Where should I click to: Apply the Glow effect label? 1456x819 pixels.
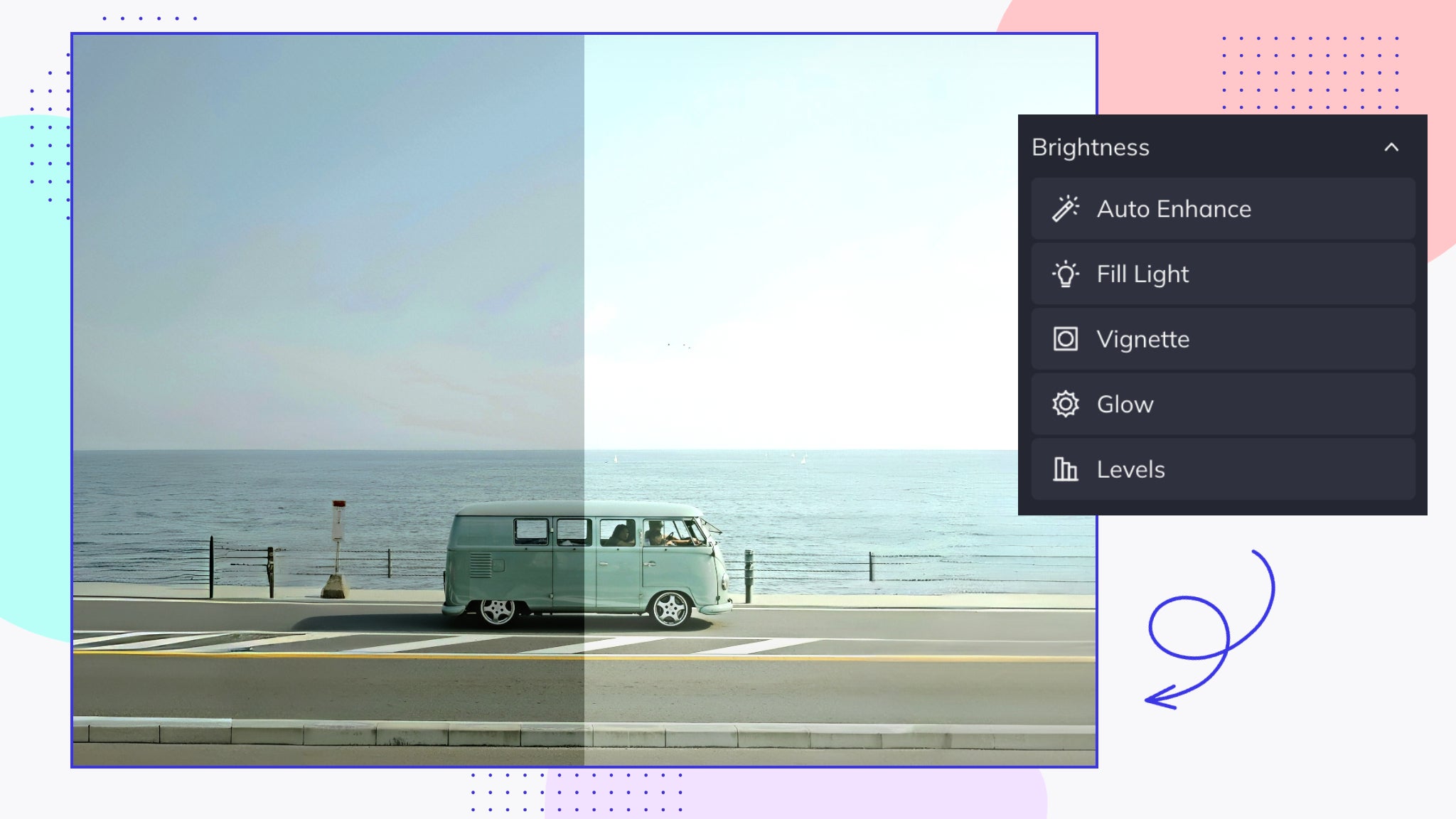point(1125,405)
